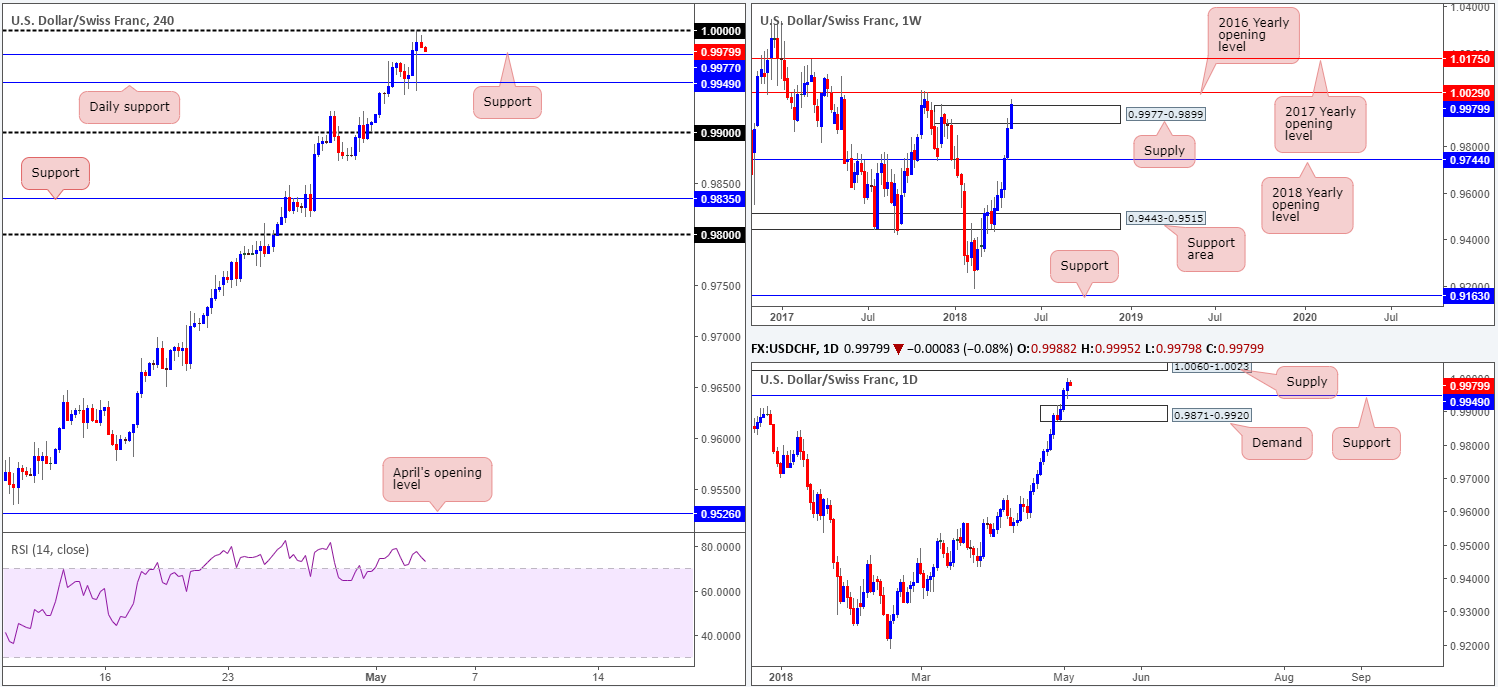Click '2020' on the weekly date axis
Image resolution: width=1498 pixels, height=687 pixels.
1305,315
